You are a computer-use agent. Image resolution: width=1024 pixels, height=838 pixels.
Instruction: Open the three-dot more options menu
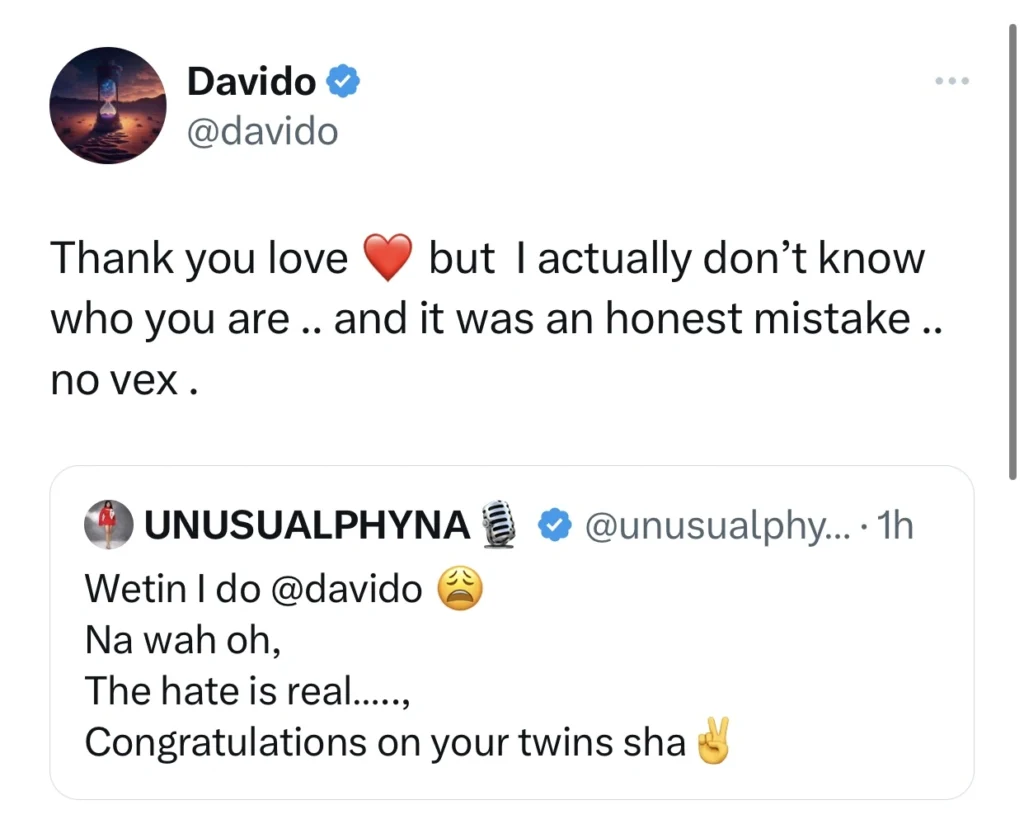point(952,81)
